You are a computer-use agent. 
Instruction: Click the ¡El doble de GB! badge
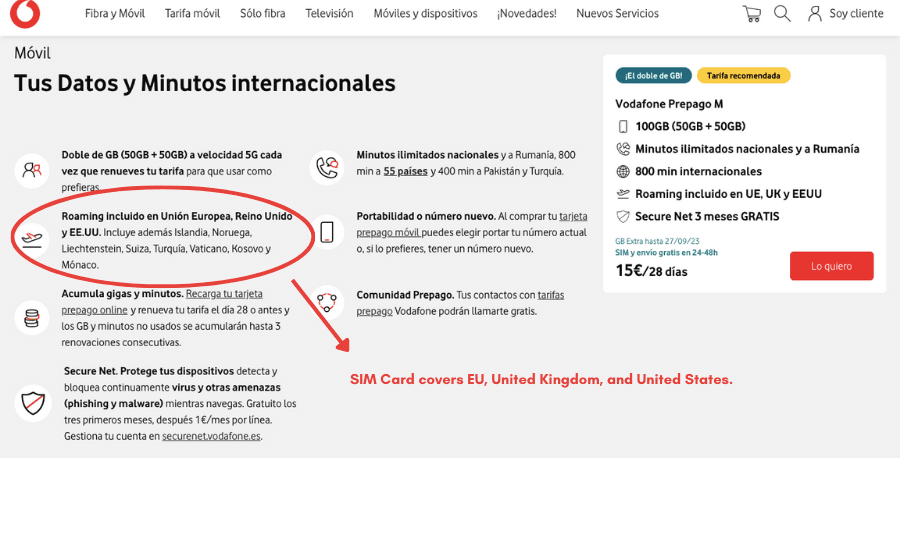[654, 76]
